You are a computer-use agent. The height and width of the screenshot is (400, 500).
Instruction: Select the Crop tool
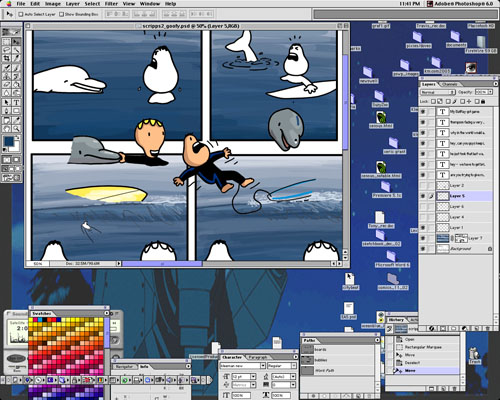pos(6,58)
